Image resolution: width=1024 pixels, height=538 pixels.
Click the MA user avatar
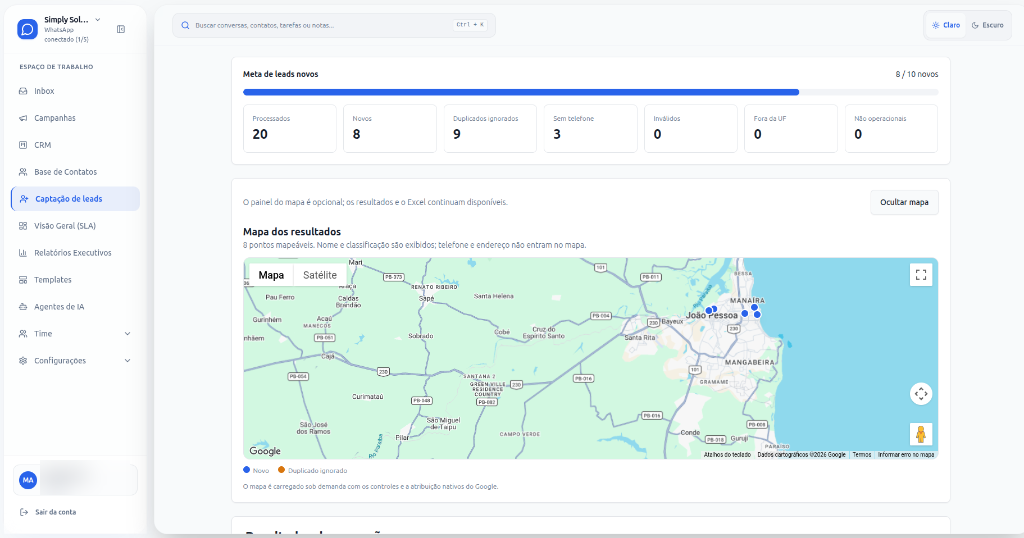(x=28, y=480)
